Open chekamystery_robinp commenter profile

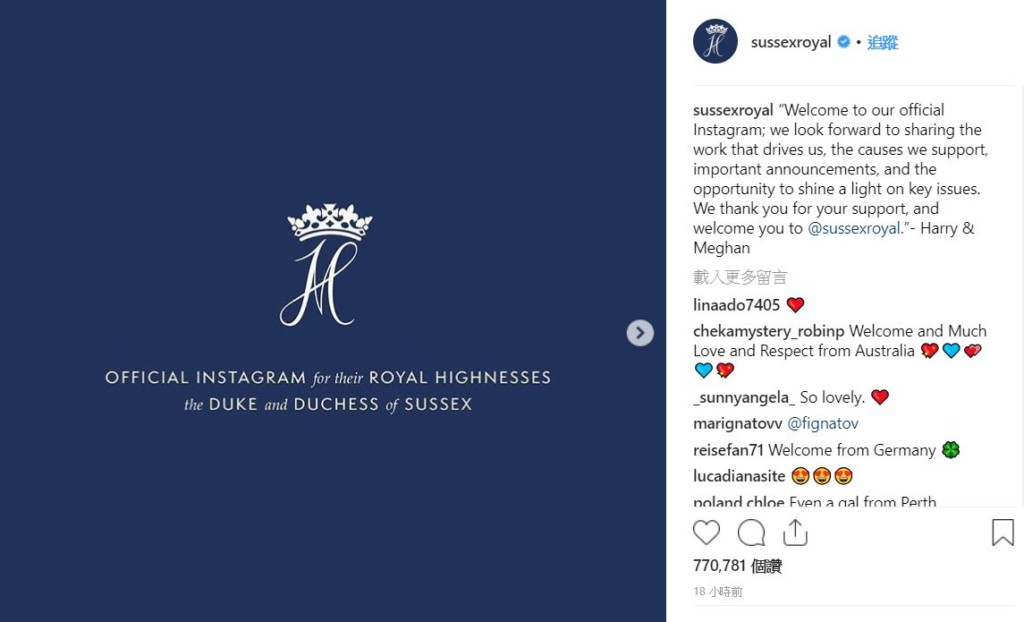coord(769,331)
